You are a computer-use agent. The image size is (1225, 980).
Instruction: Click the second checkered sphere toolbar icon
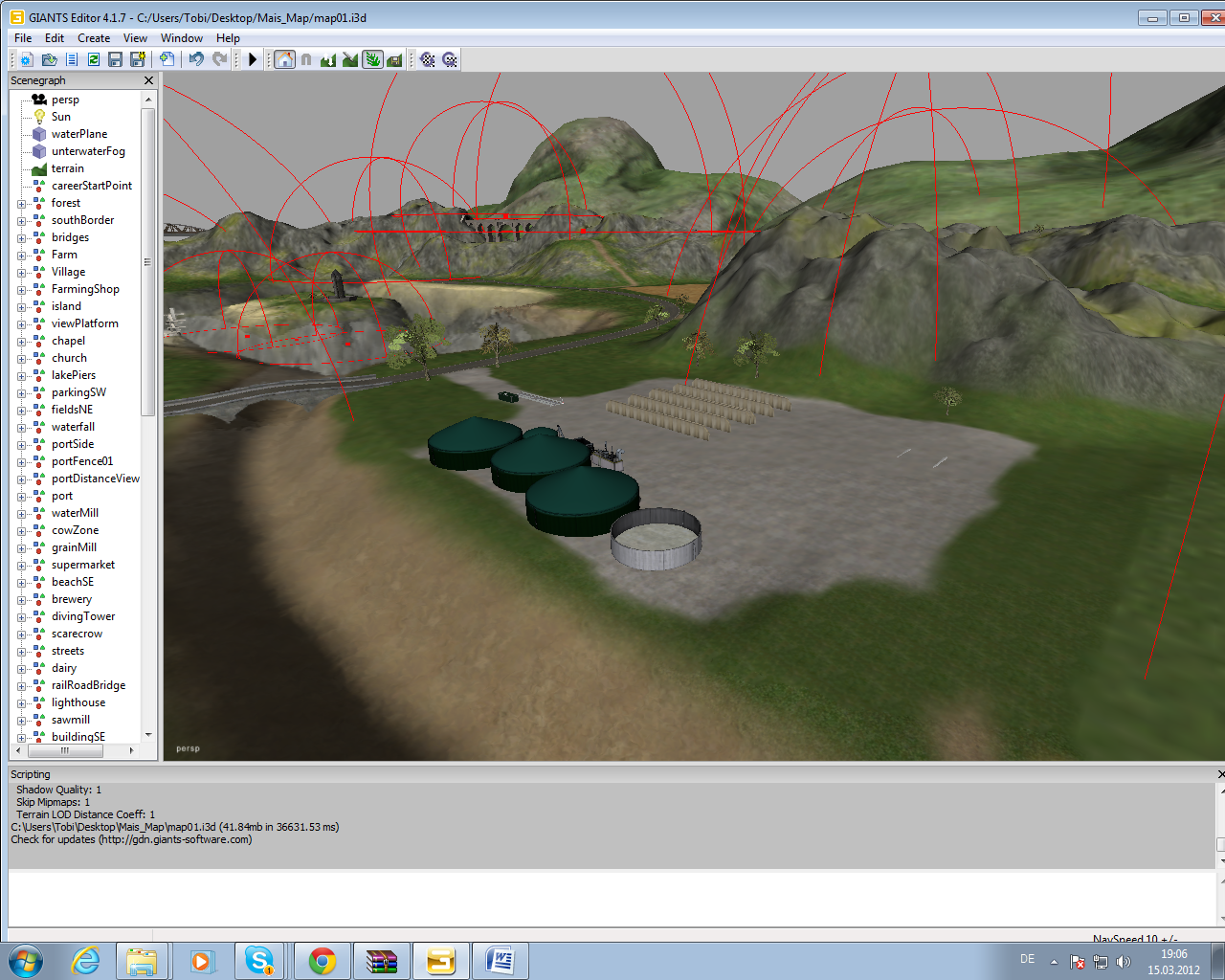[x=450, y=59]
